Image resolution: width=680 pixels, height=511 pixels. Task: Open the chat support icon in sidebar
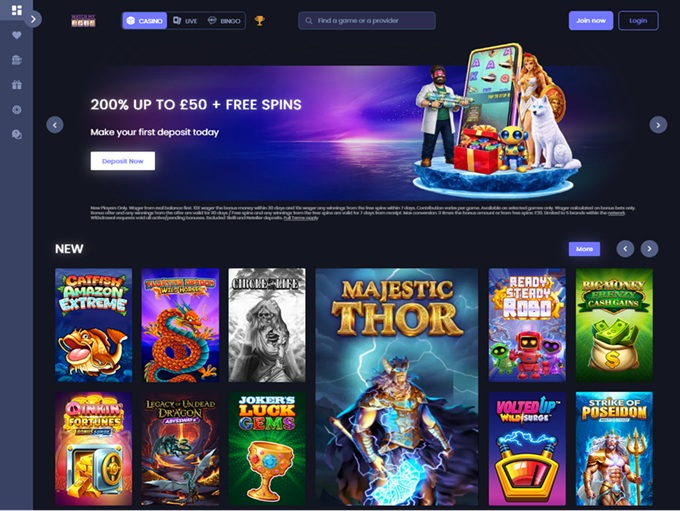point(16,134)
